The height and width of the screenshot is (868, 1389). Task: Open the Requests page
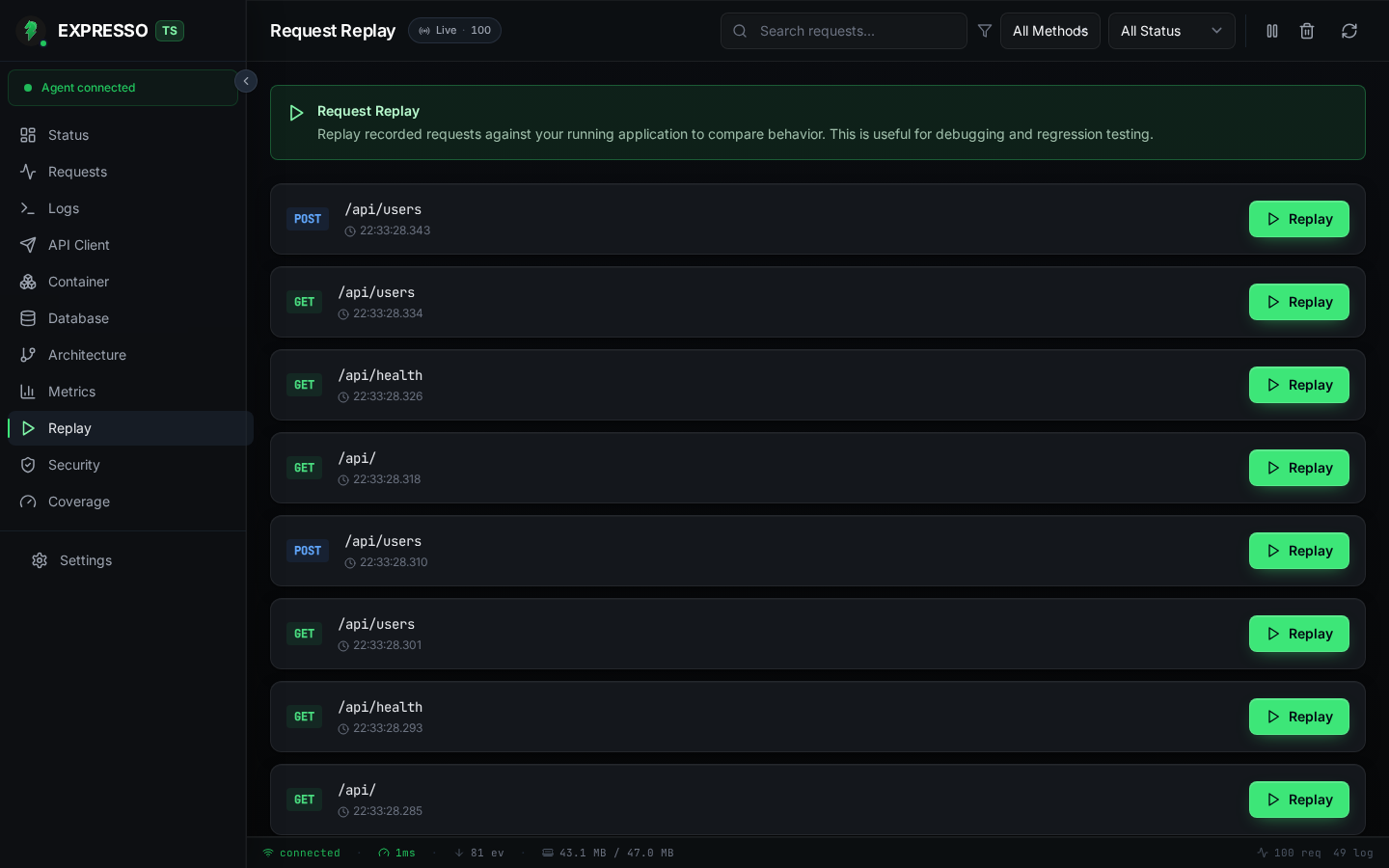pos(130,172)
